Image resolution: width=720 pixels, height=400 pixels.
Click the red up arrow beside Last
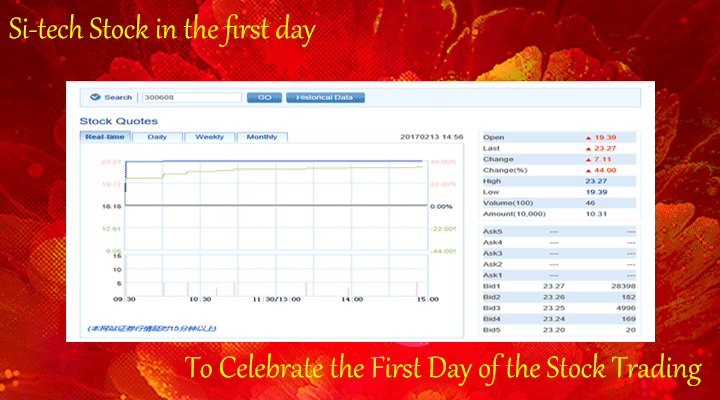pos(588,149)
